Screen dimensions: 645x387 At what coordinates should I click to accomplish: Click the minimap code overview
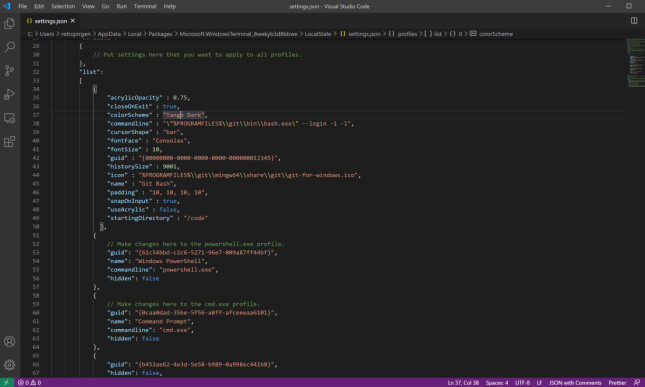click(636, 63)
